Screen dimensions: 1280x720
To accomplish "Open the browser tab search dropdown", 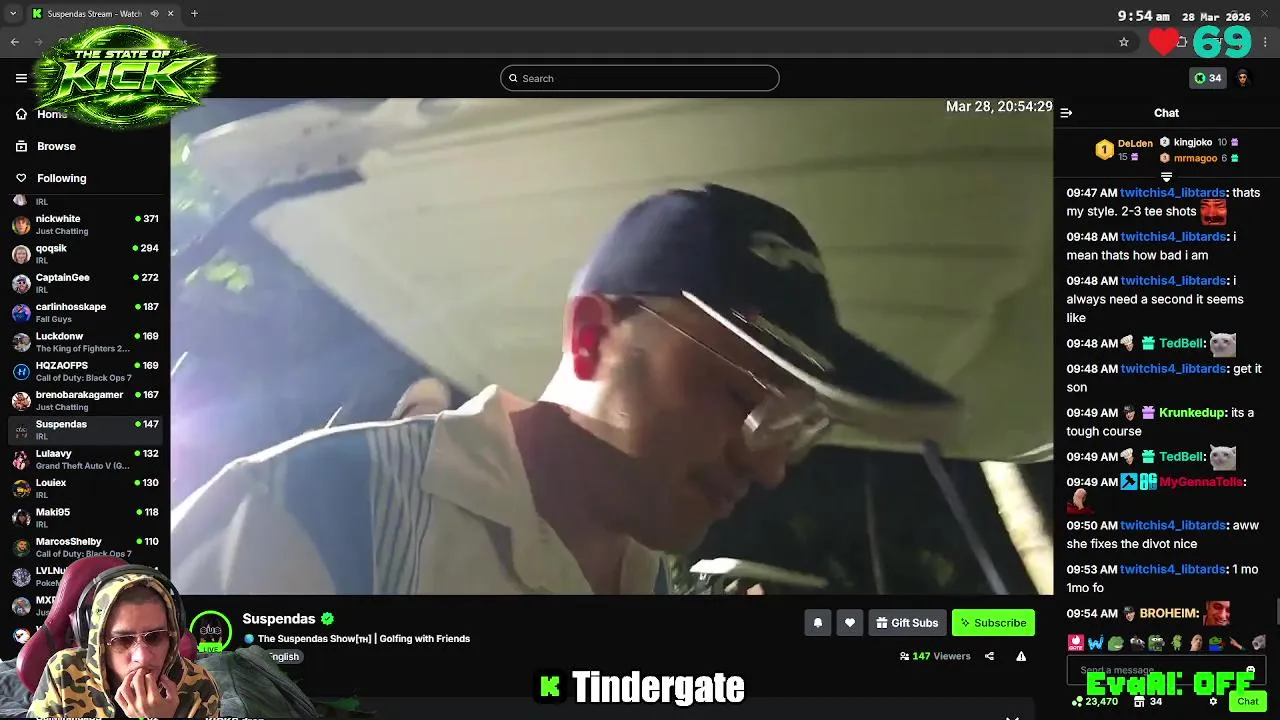I will [13, 14].
